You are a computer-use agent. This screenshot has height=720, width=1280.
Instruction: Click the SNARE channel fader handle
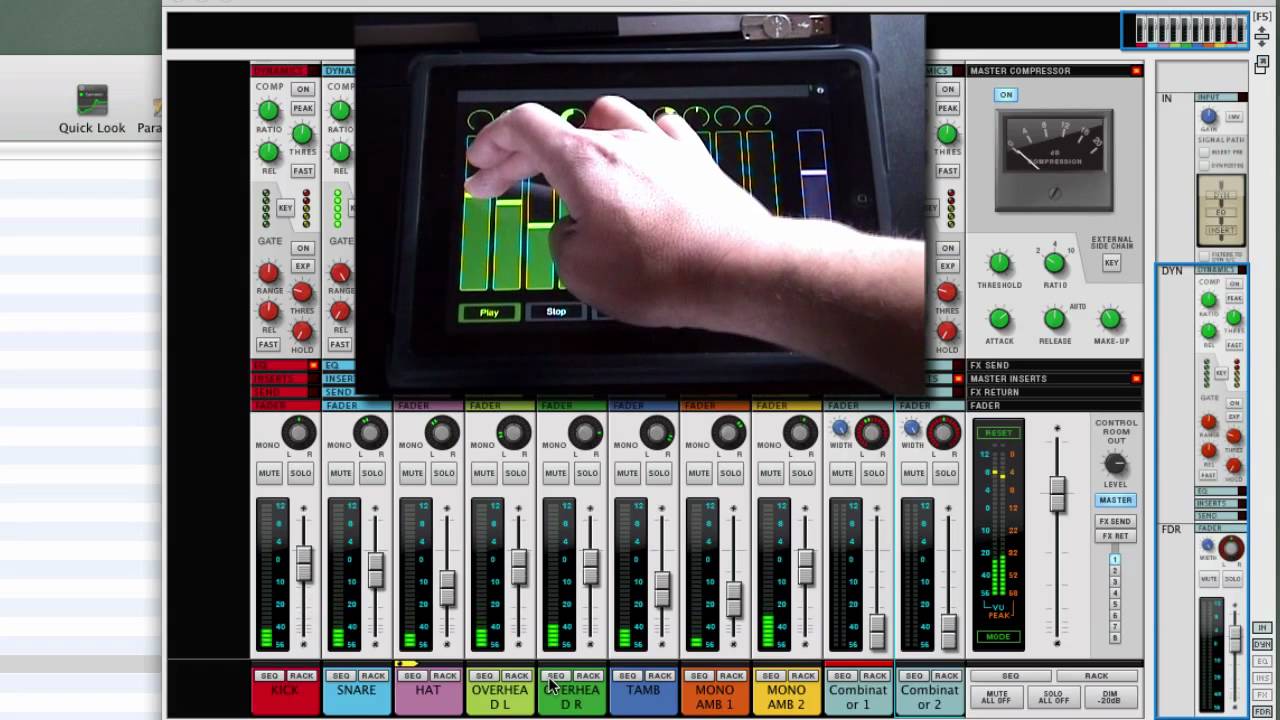(x=375, y=569)
